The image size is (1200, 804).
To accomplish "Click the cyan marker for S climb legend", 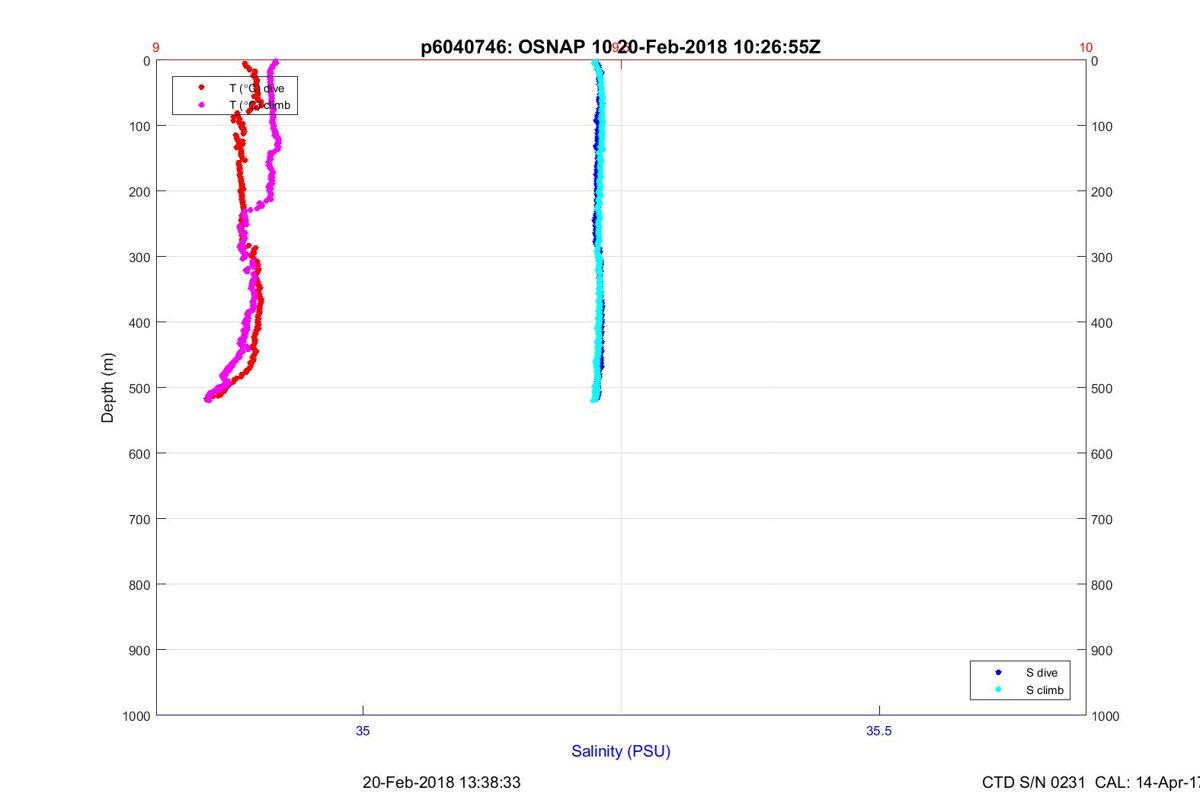I will pyautogui.click(x=999, y=691).
